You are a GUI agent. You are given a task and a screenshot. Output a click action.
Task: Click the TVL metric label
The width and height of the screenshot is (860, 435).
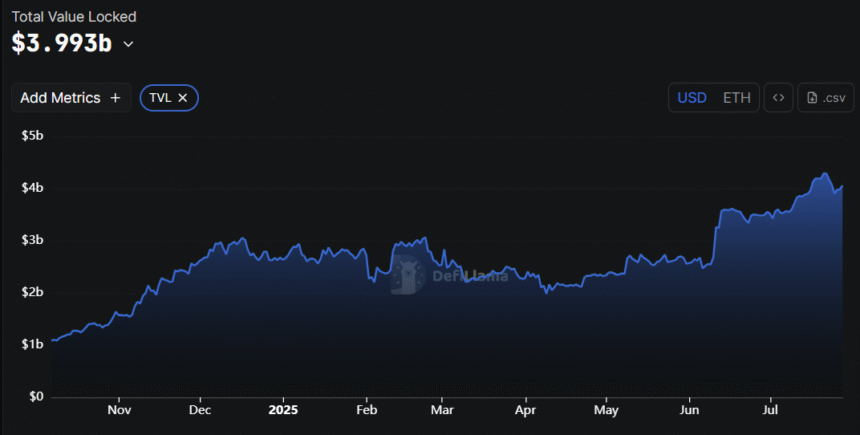[x=159, y=97]
